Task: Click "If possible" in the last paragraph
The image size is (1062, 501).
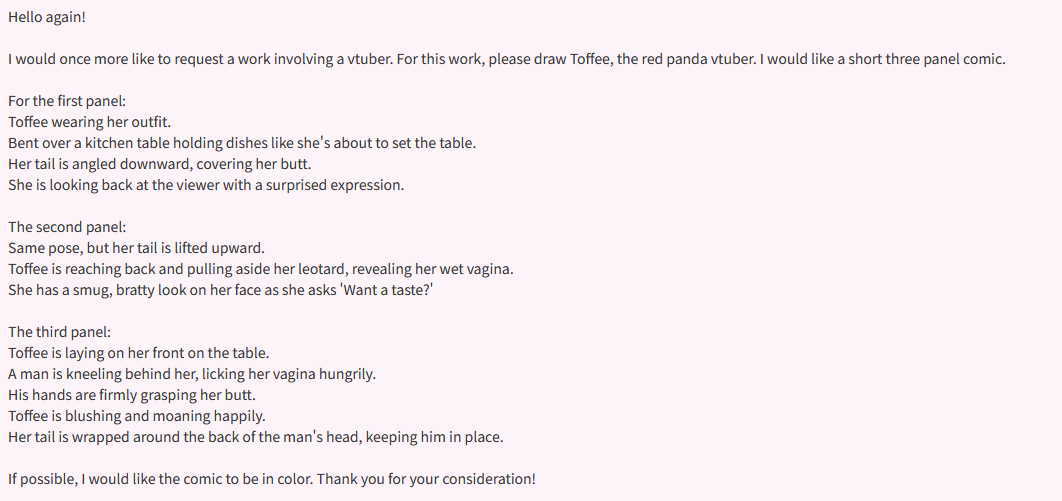Action: point(38,479)
